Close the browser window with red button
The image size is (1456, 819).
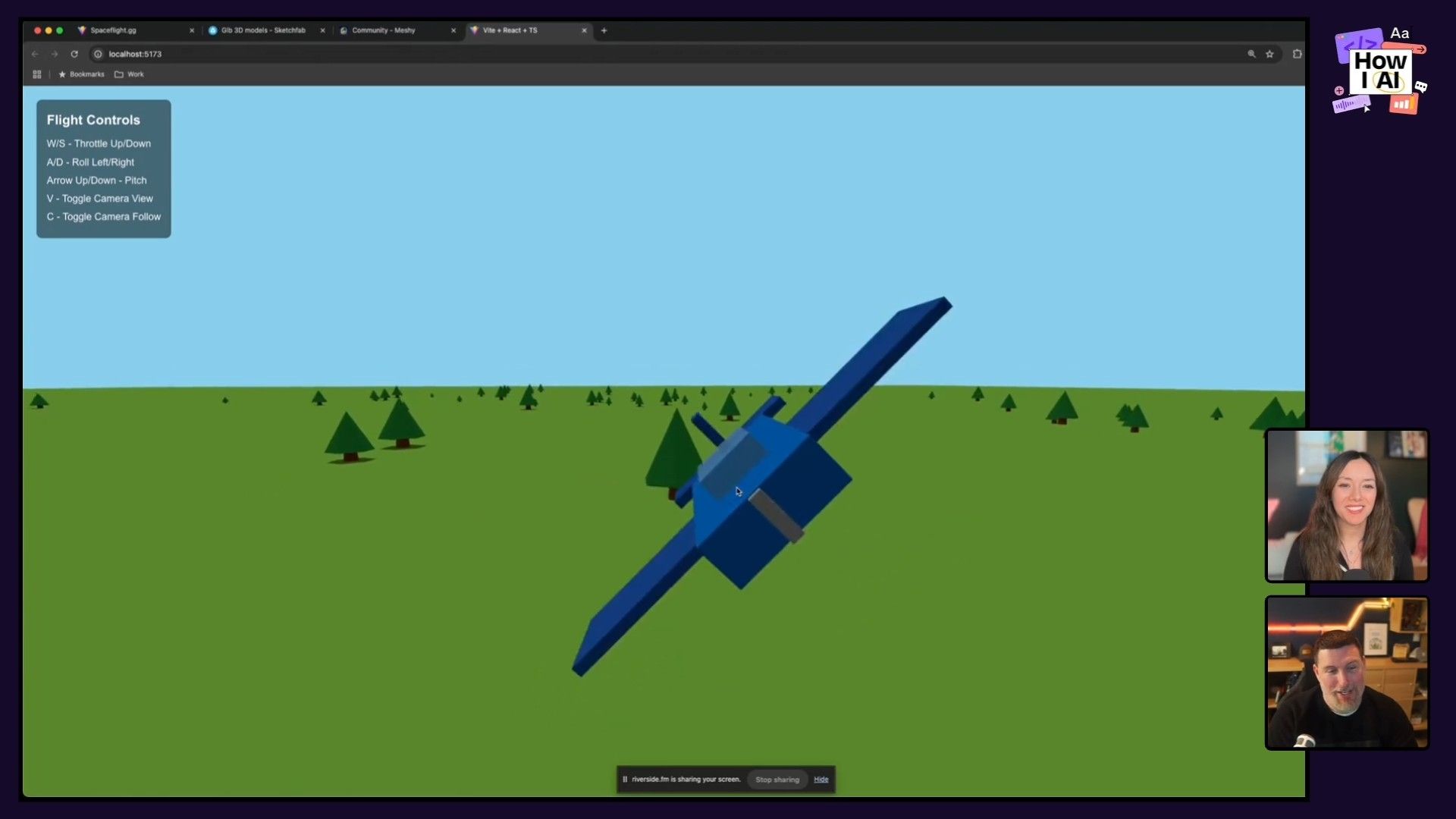coord(37,30)
